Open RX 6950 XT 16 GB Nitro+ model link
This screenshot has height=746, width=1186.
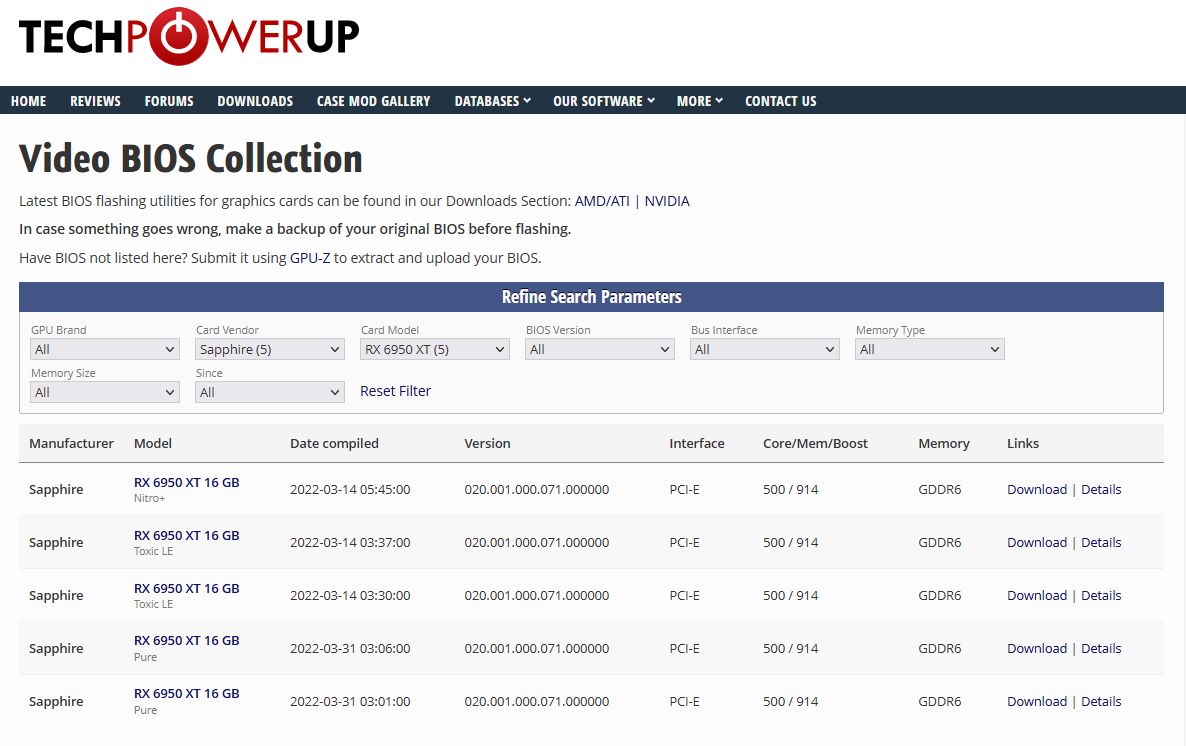pos(186,483)
